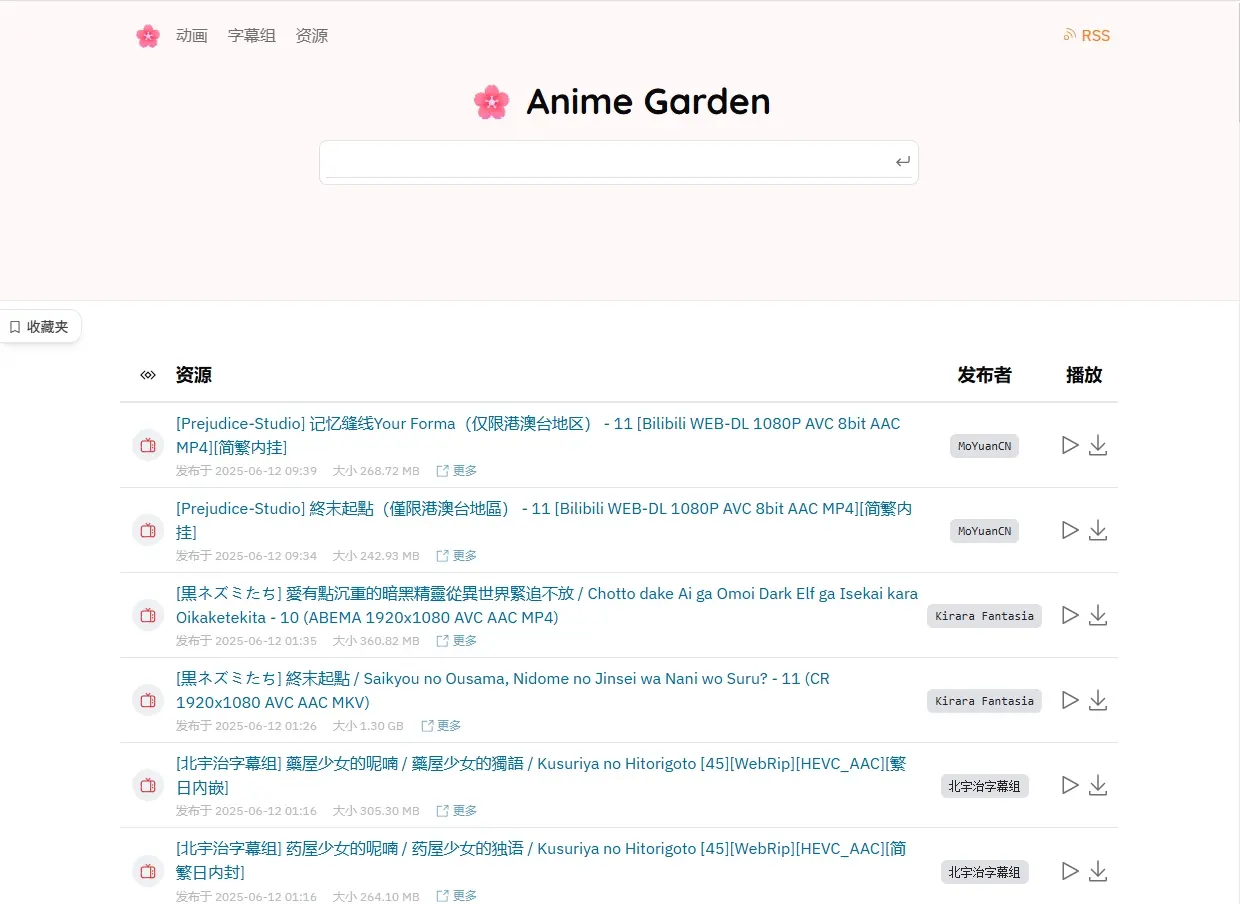
Task: Click the size text 大小 1.30 GB
Action: pos(368,726)
